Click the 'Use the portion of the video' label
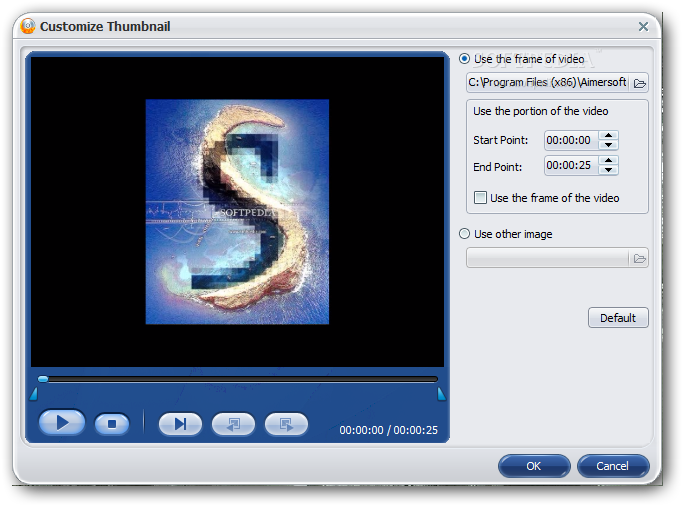This screenshot has height=506, width=683. click(541, 111)
